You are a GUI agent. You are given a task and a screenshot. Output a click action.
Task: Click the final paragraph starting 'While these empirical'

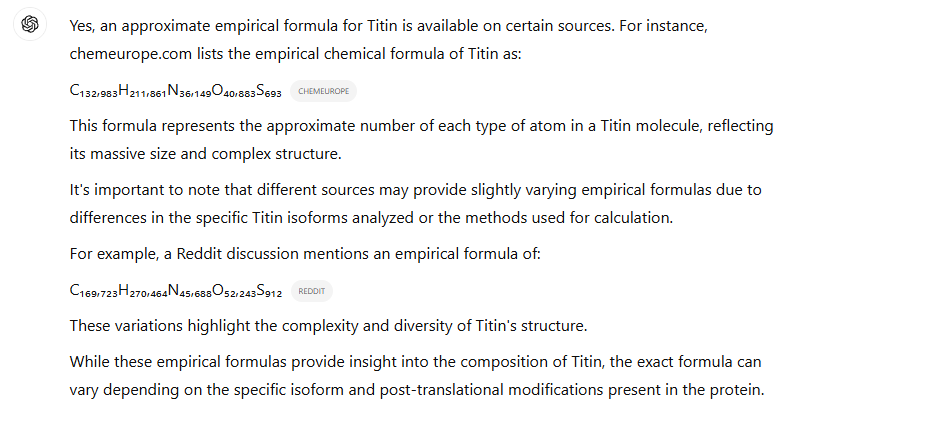click(x=415, y=362)
